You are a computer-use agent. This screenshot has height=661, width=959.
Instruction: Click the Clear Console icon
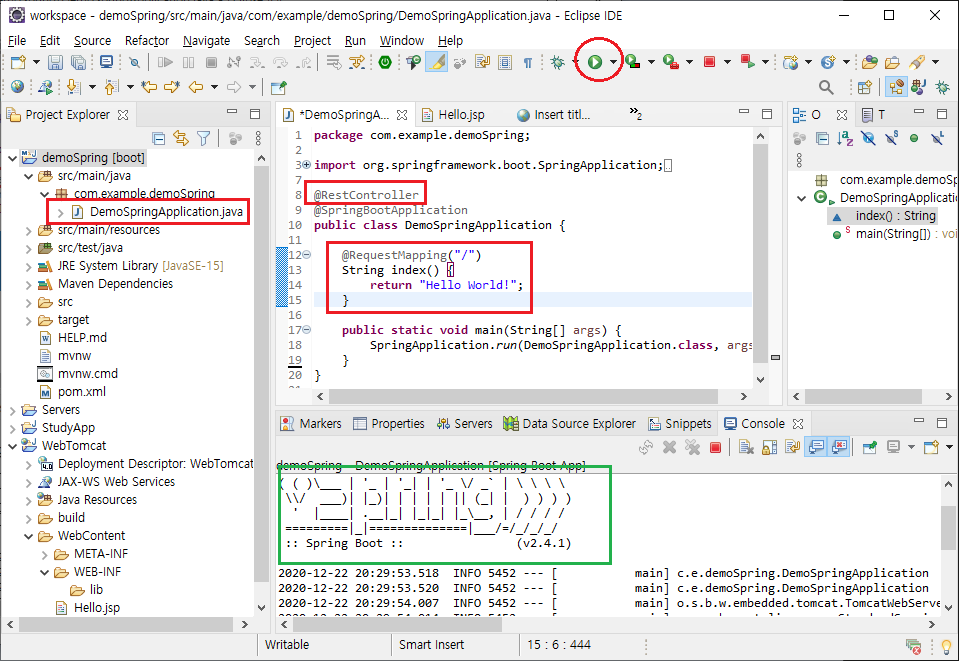coord(746,447)
